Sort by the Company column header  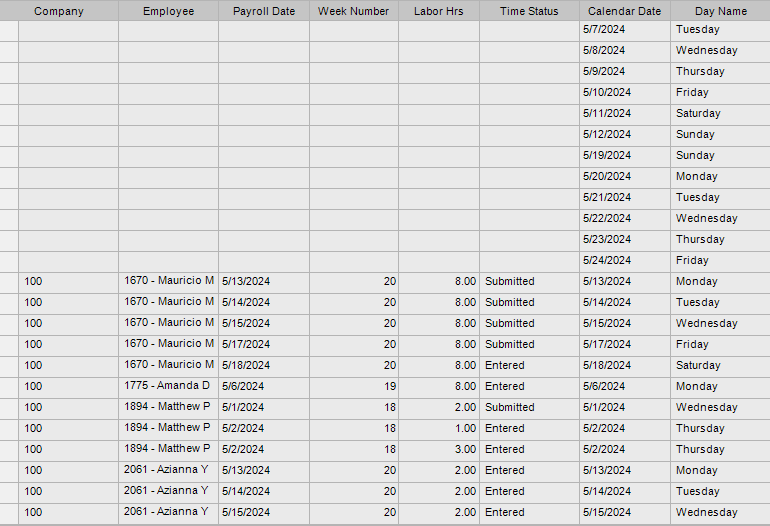coord(59,11)
